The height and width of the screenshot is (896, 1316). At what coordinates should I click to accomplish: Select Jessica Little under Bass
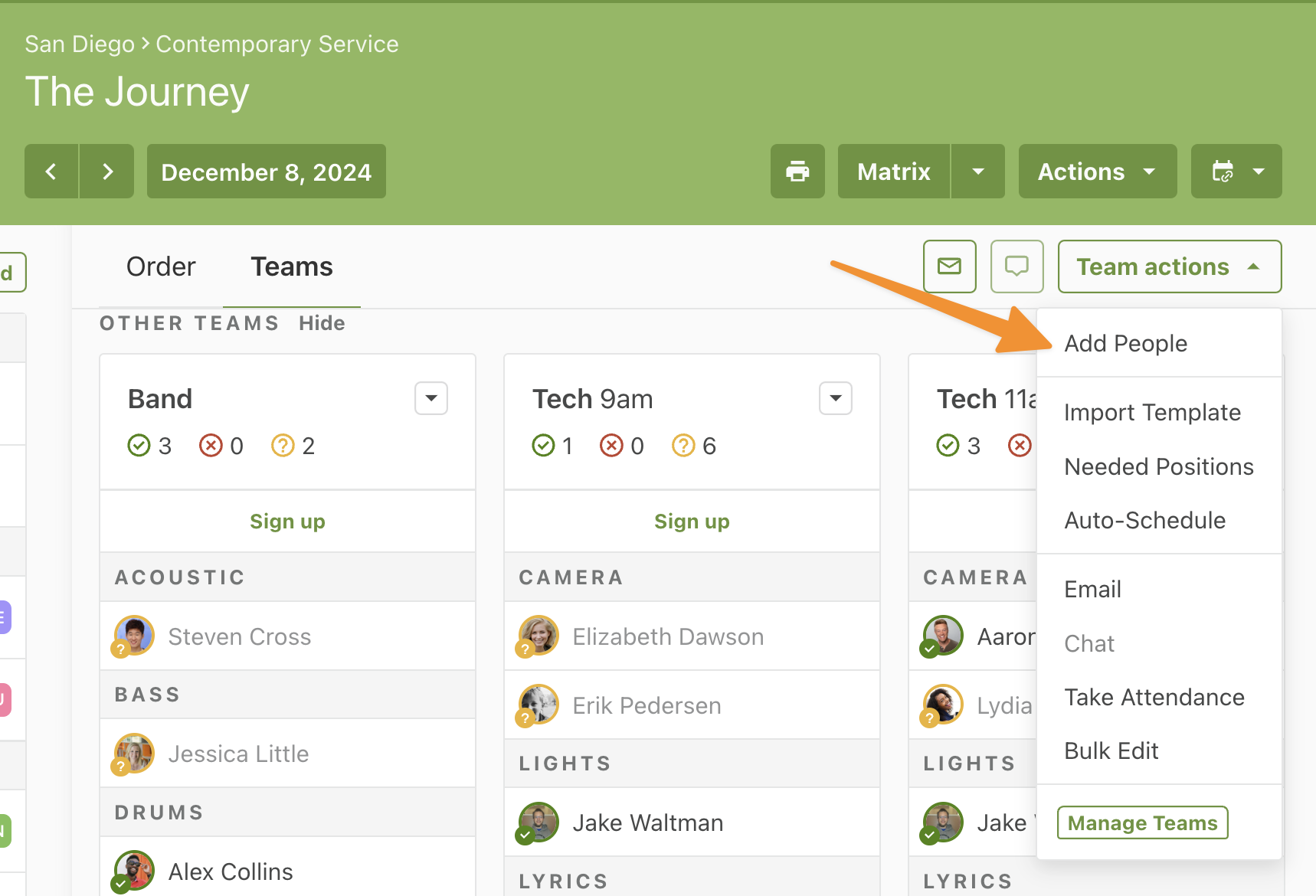coord(238,754)
